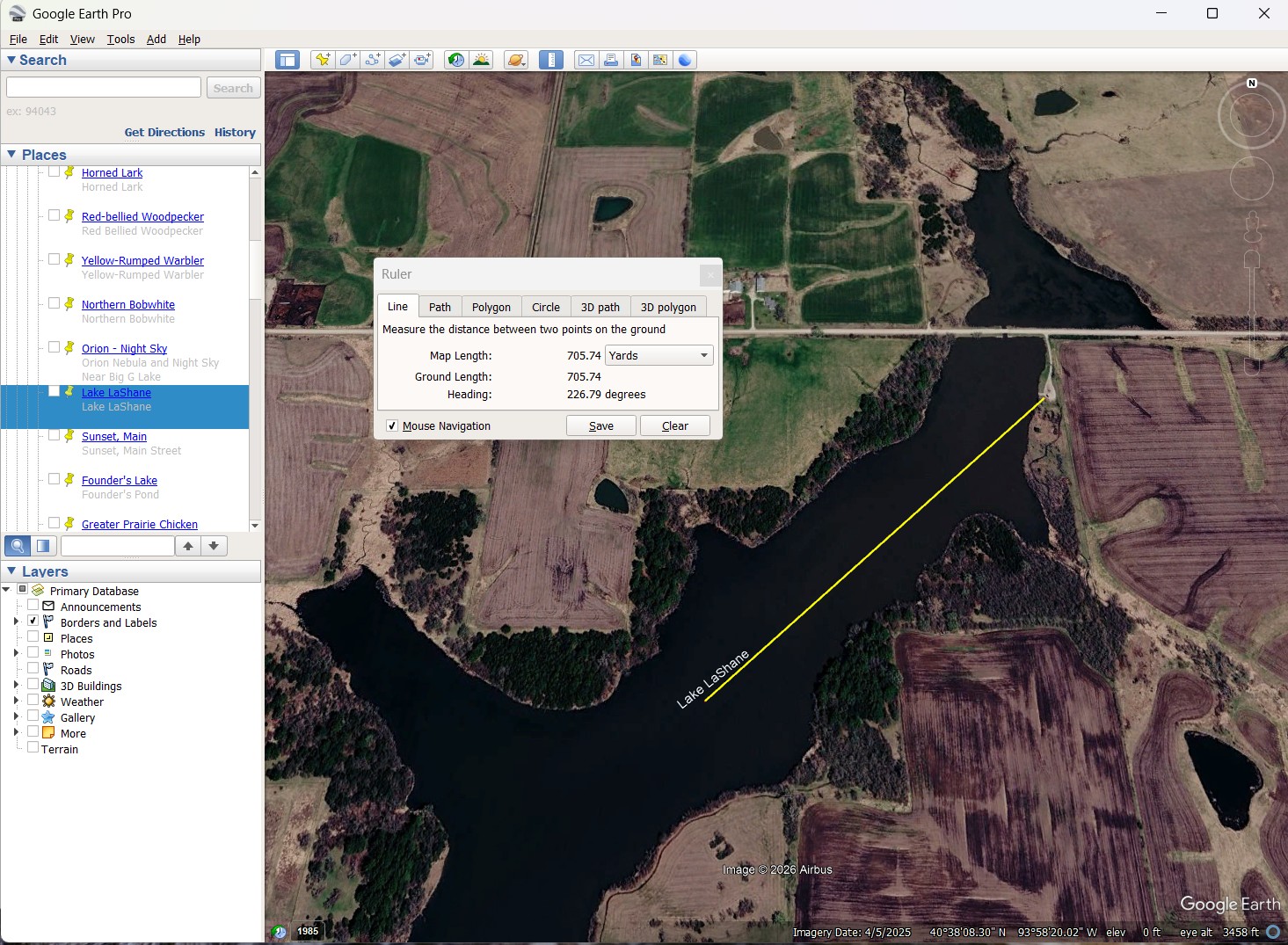Screen dimensions: 1288x945
Task: Click the Email envelope icon
Action: click(x=586, y=60)
